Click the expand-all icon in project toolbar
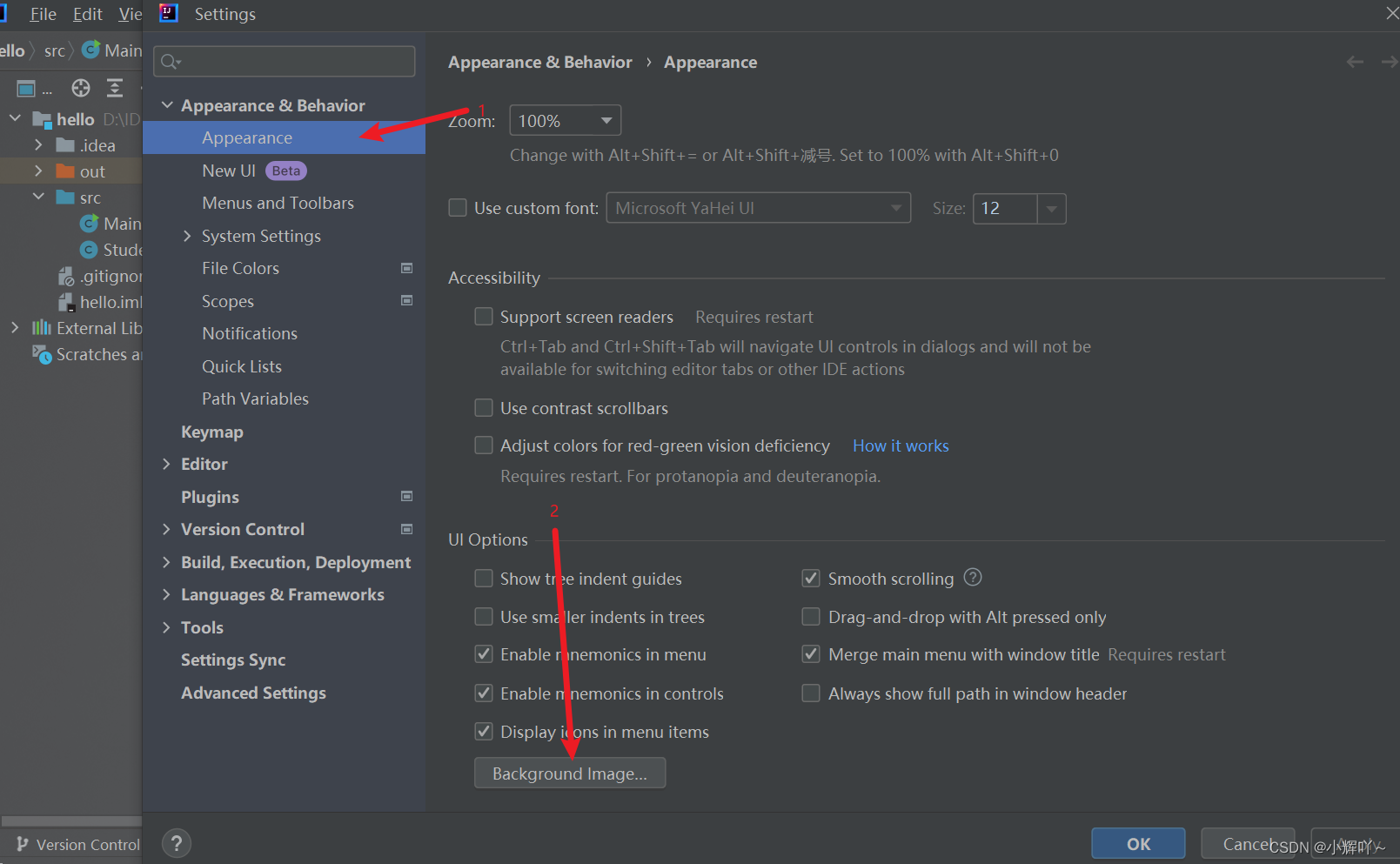 click(x=115, y=87)
